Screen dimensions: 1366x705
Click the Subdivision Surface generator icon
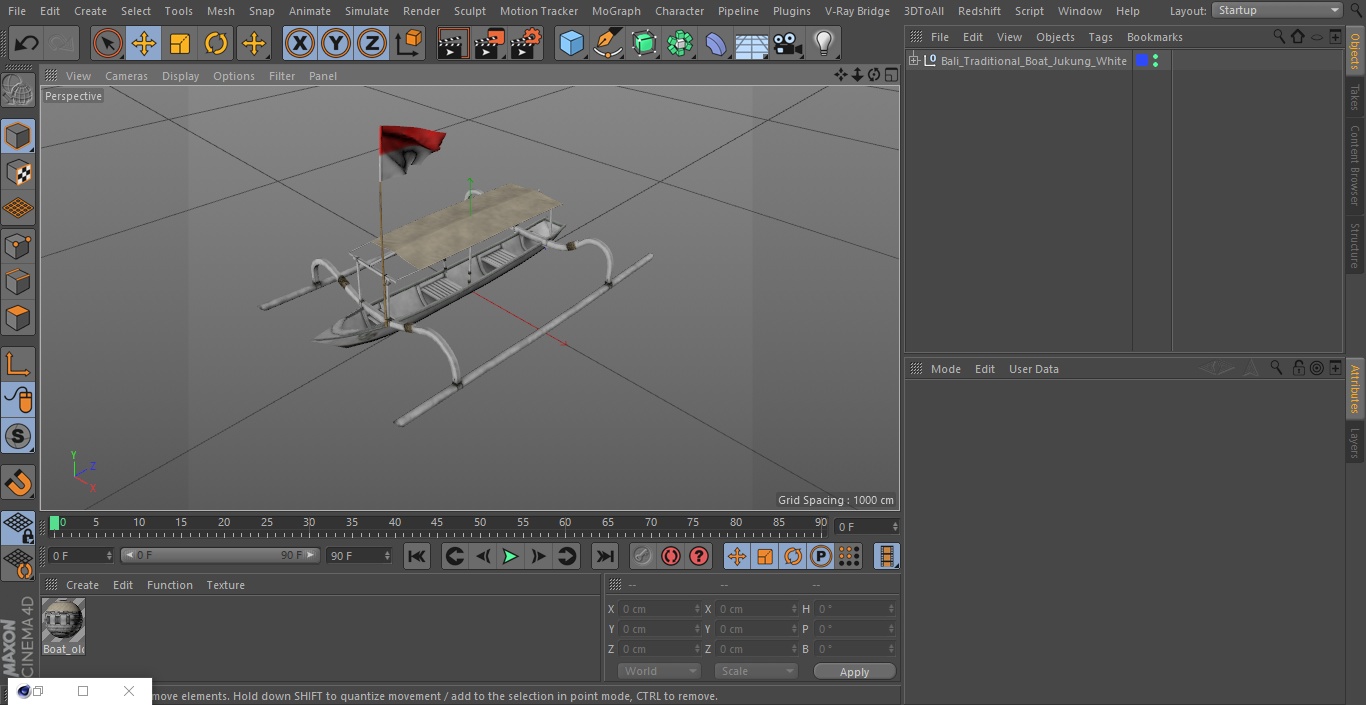644,43
